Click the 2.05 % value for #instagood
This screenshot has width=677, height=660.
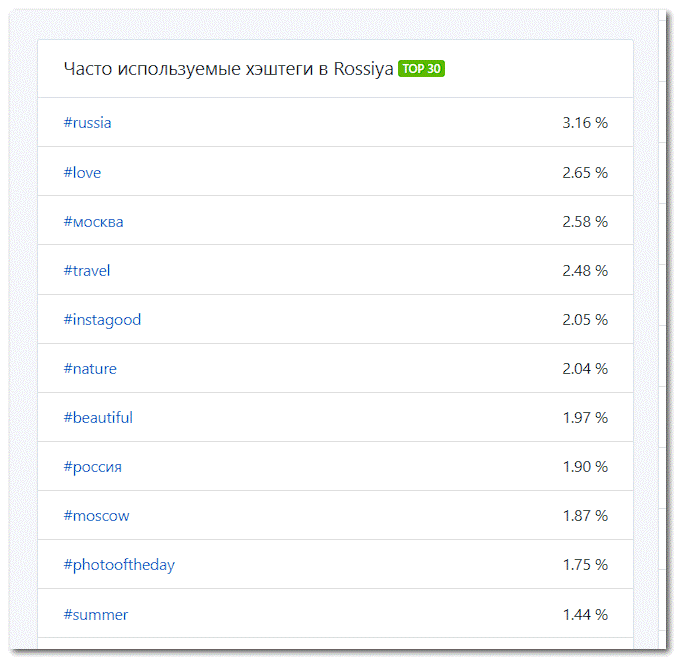[585, 320]
